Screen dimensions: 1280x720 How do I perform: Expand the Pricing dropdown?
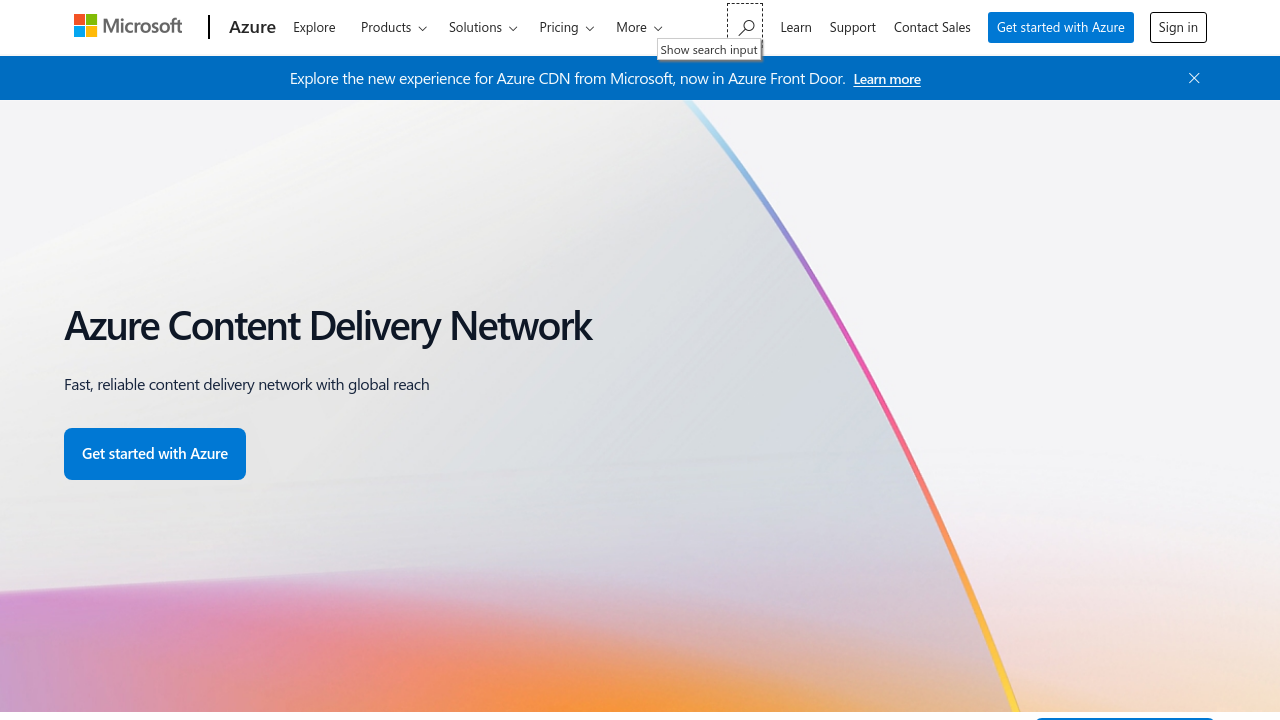tap(566, 27)
